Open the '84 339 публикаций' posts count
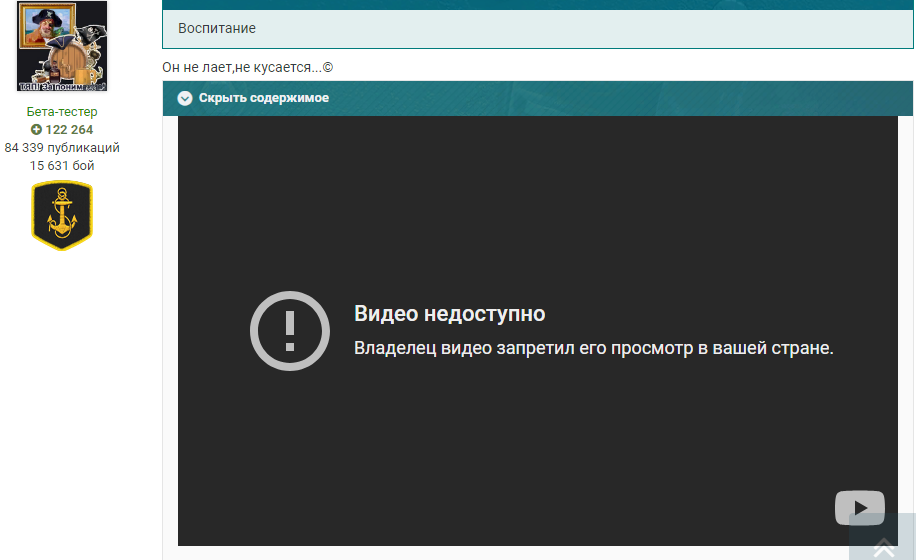This screenshot has width=916, height=560. pos(62,148)
